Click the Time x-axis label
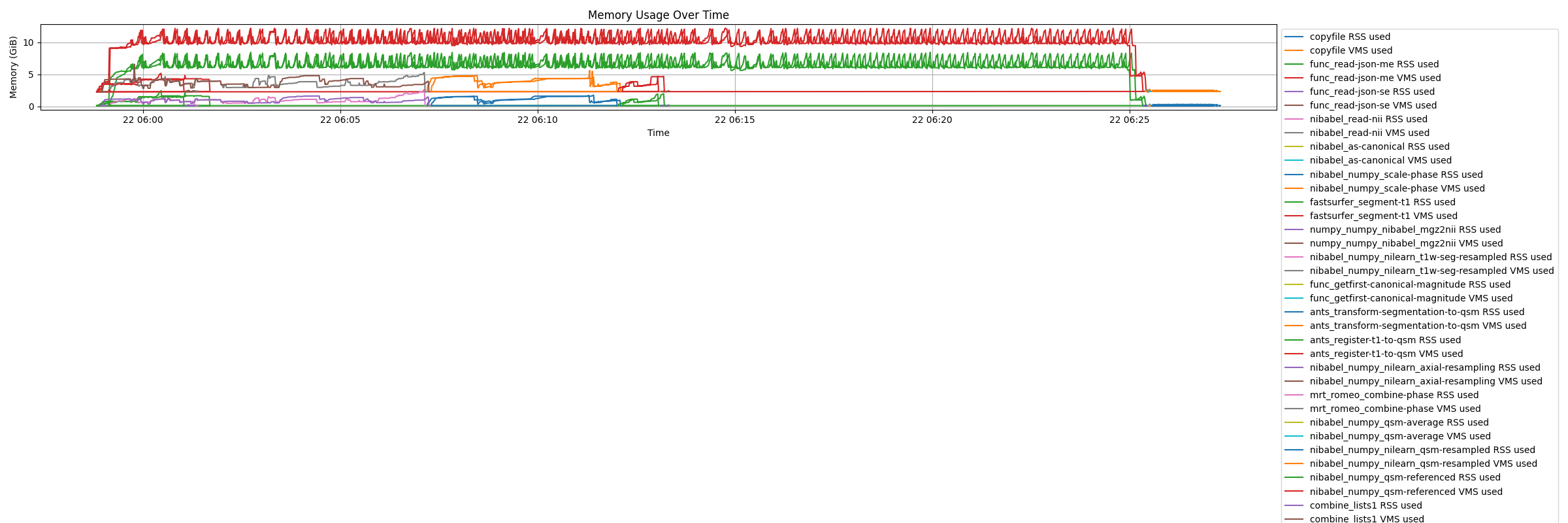This screenshot has height=523, width=1568. [658, 133]
